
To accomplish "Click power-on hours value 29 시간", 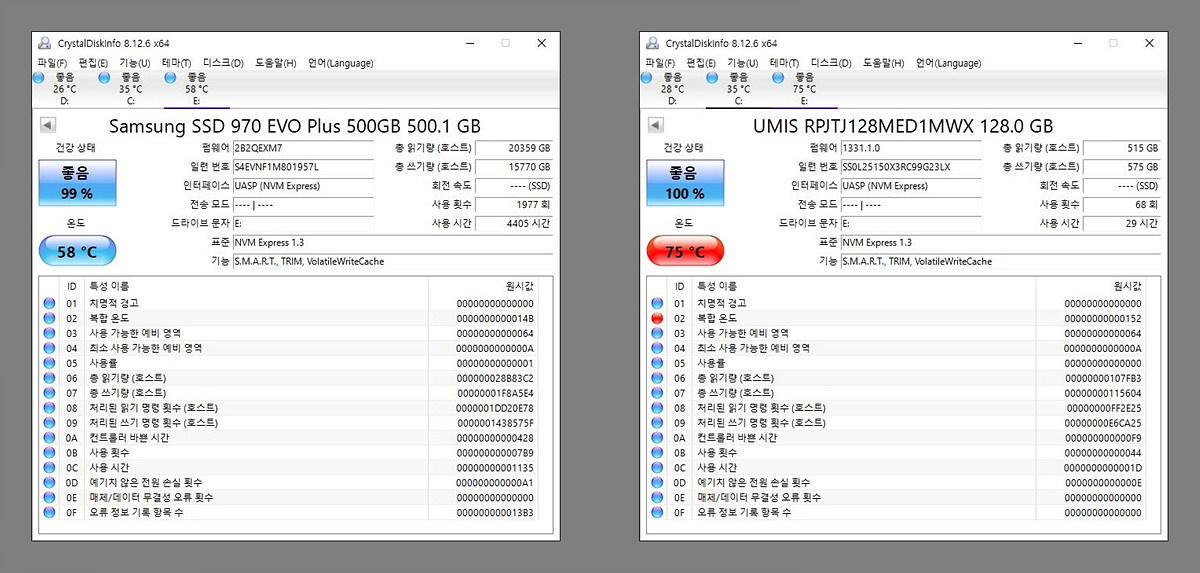I will 1122,224.
